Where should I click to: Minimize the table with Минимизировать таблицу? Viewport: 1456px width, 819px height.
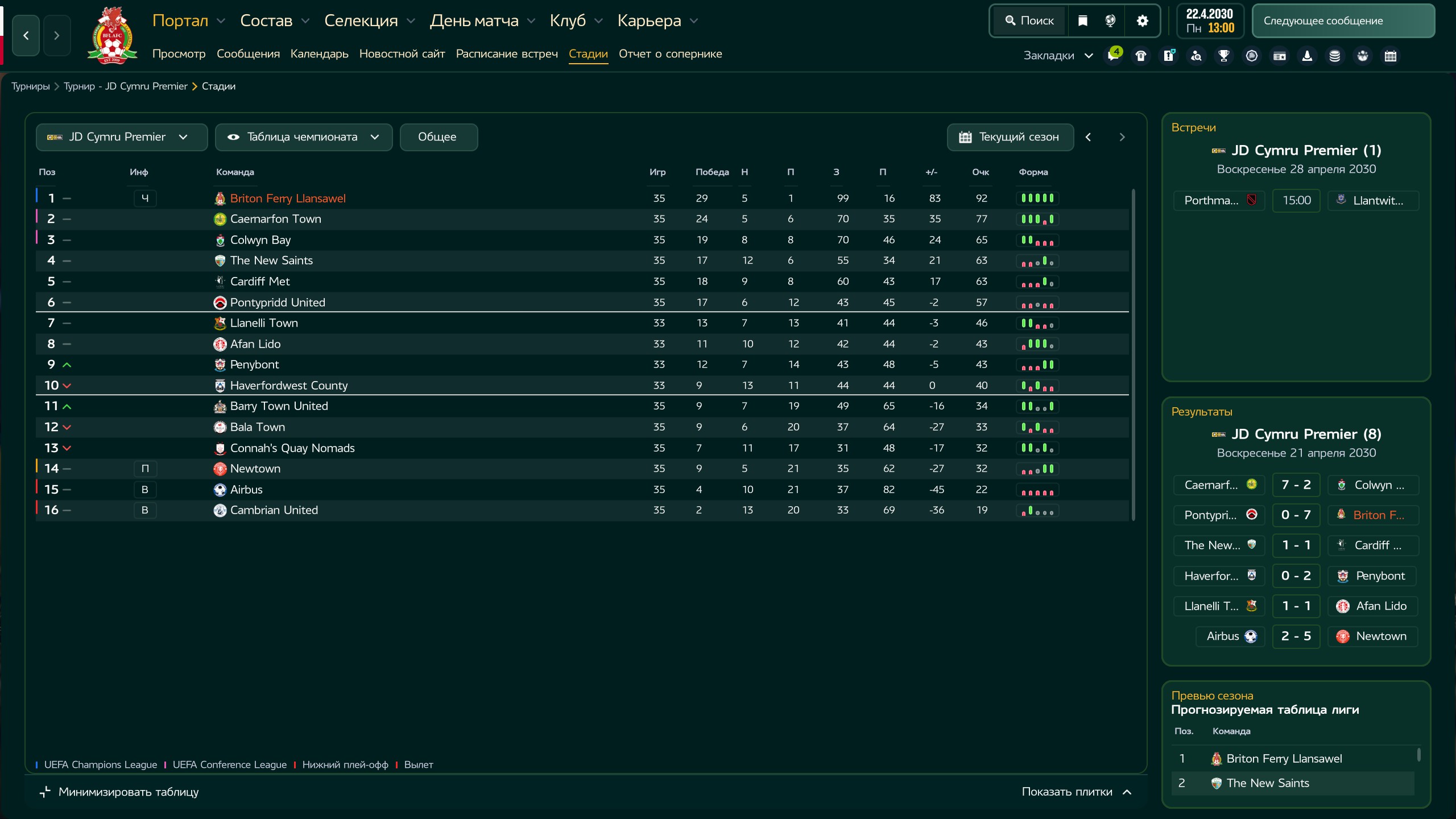pos(119,792)
